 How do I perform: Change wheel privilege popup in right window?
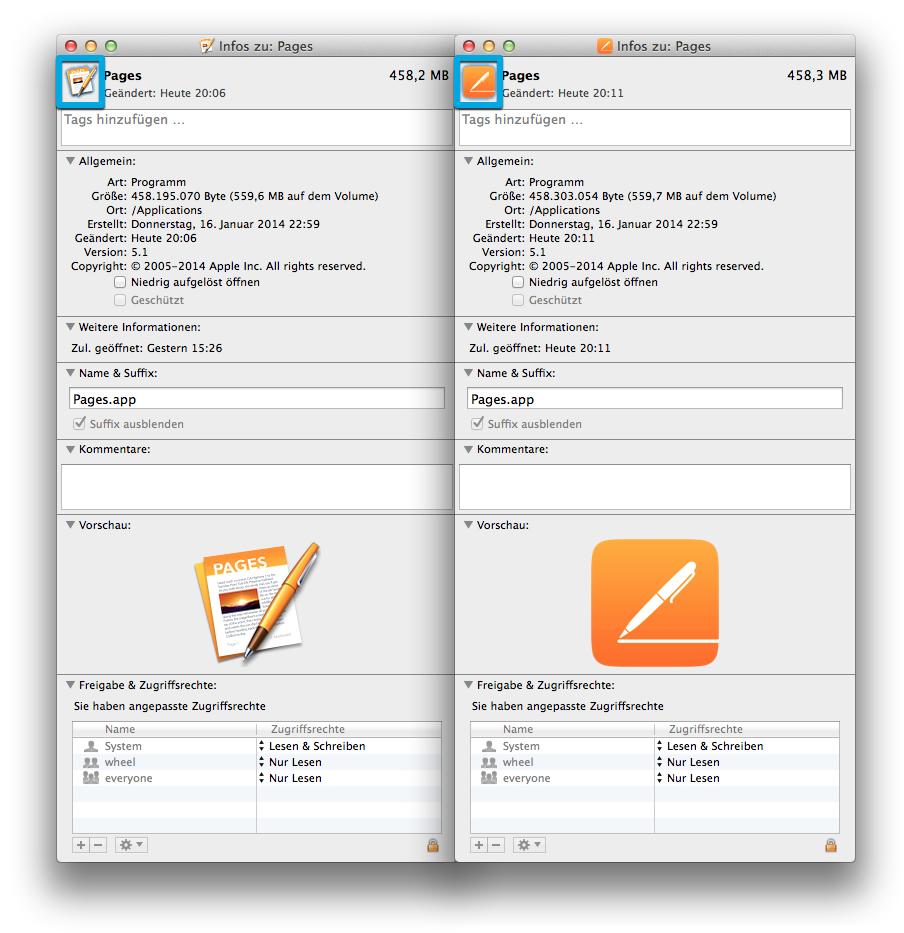tap(688, 762)
